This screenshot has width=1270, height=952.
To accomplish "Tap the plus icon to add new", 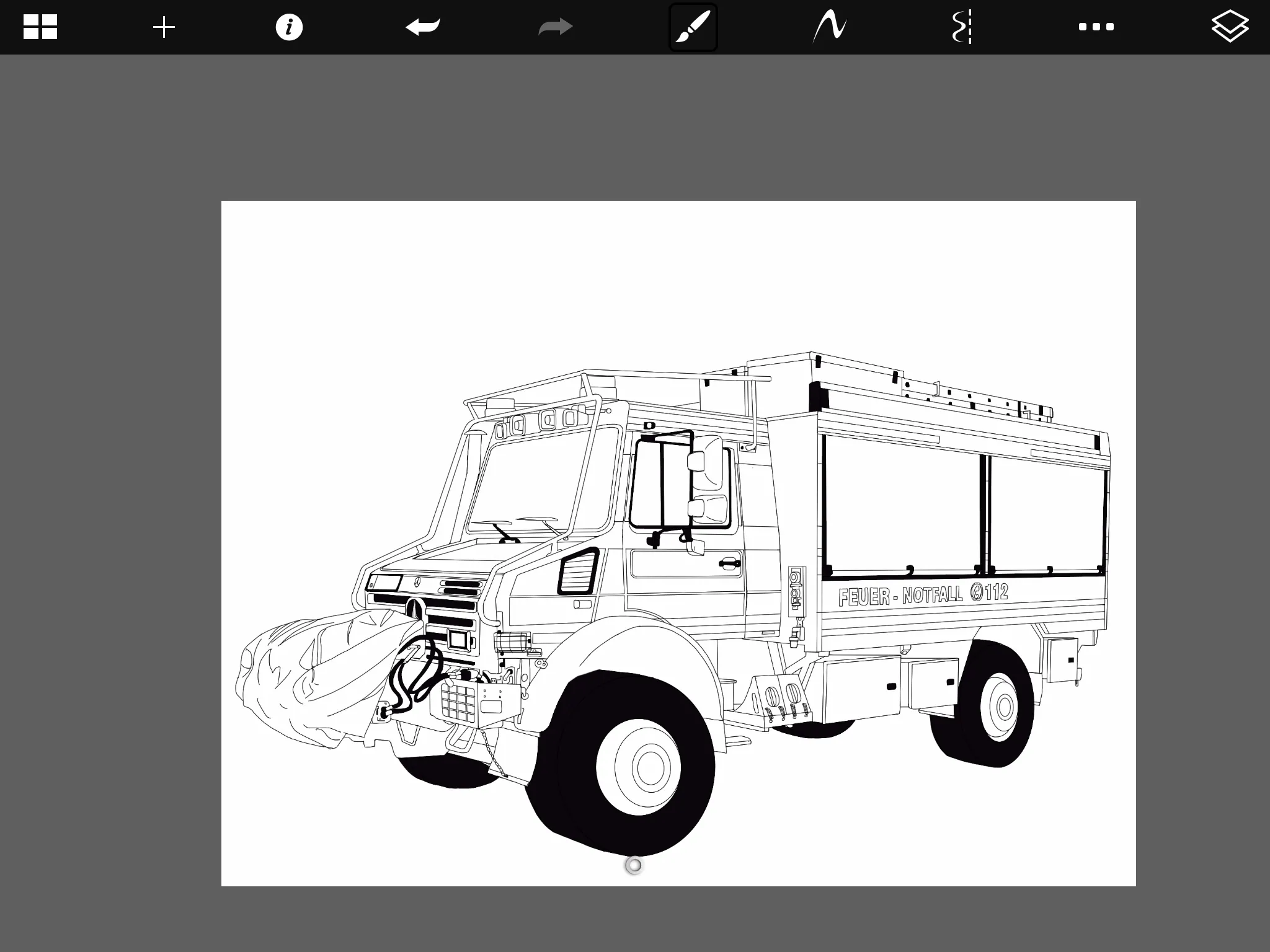I will (164, 27).
